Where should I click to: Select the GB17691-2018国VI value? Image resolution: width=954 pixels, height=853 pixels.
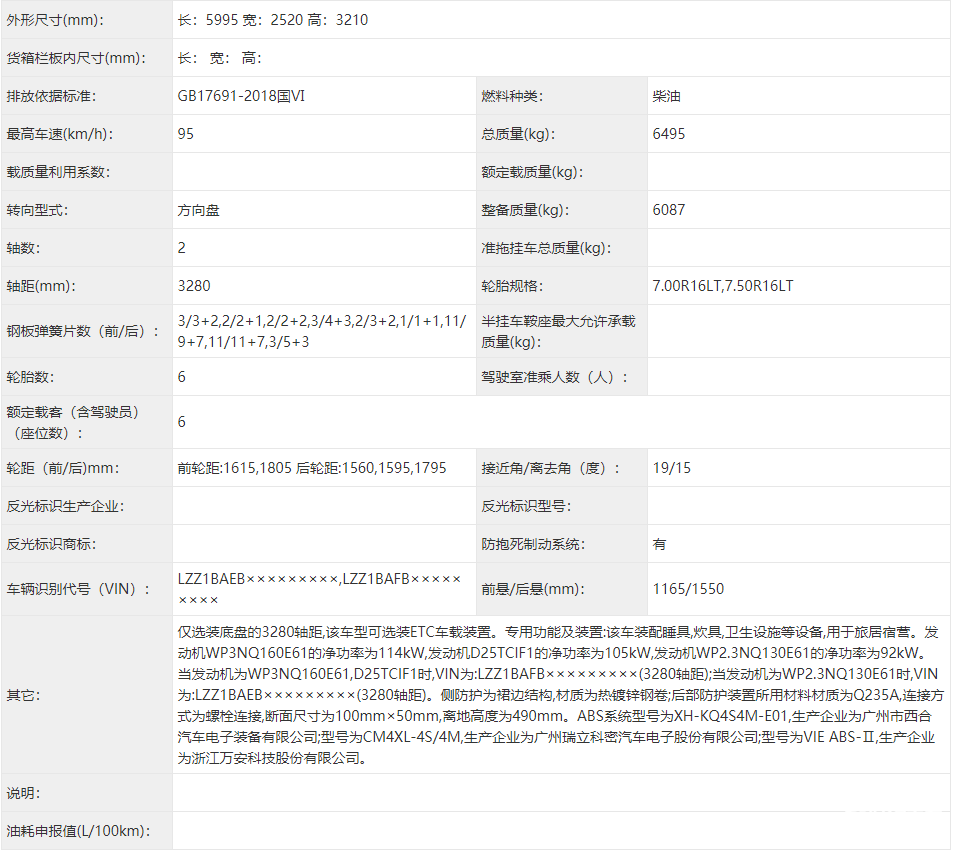click(x=241, y=96)
